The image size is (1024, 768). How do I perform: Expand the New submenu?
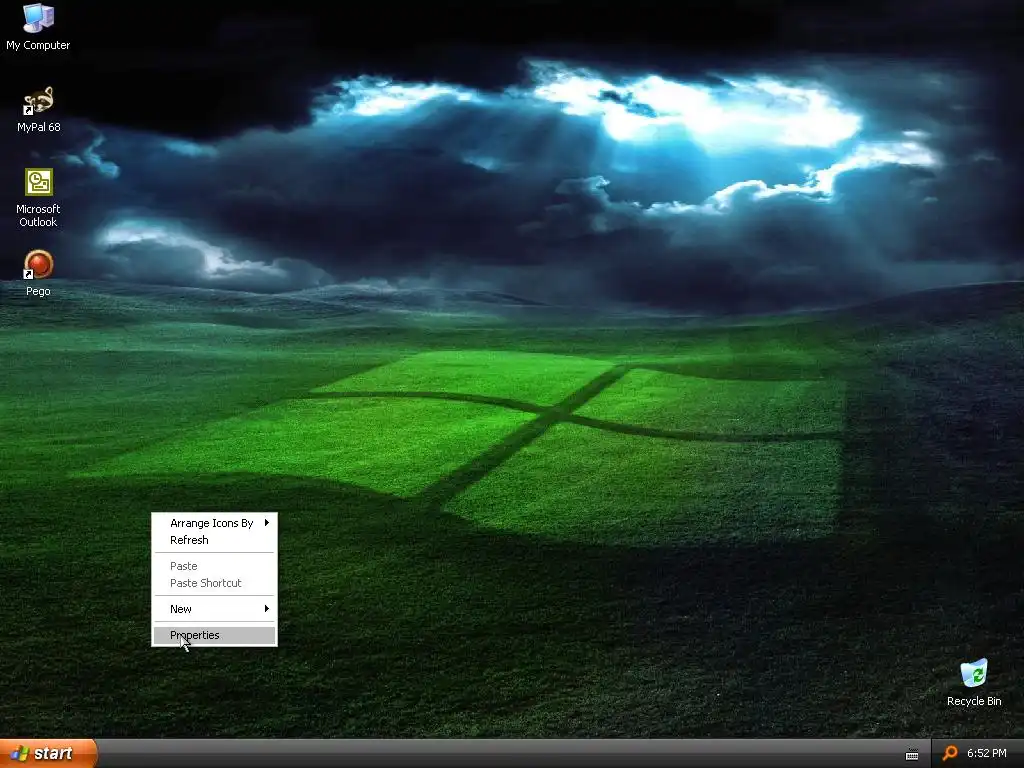pos(214,609)
